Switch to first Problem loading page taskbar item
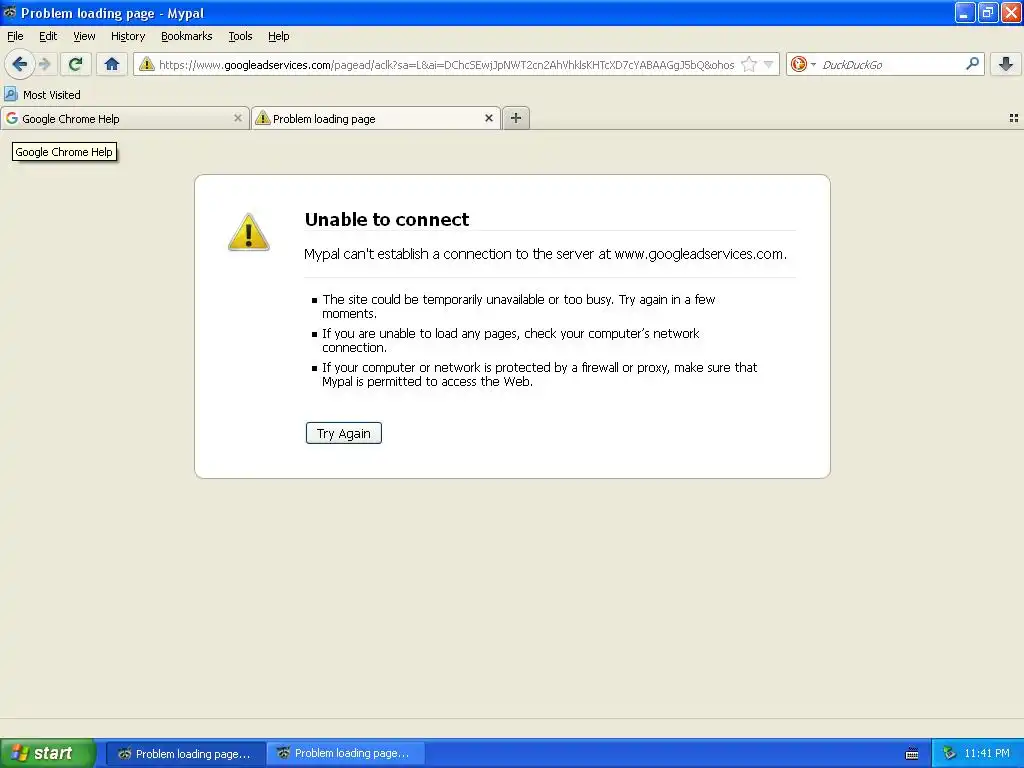 click(x=186, y=754)
